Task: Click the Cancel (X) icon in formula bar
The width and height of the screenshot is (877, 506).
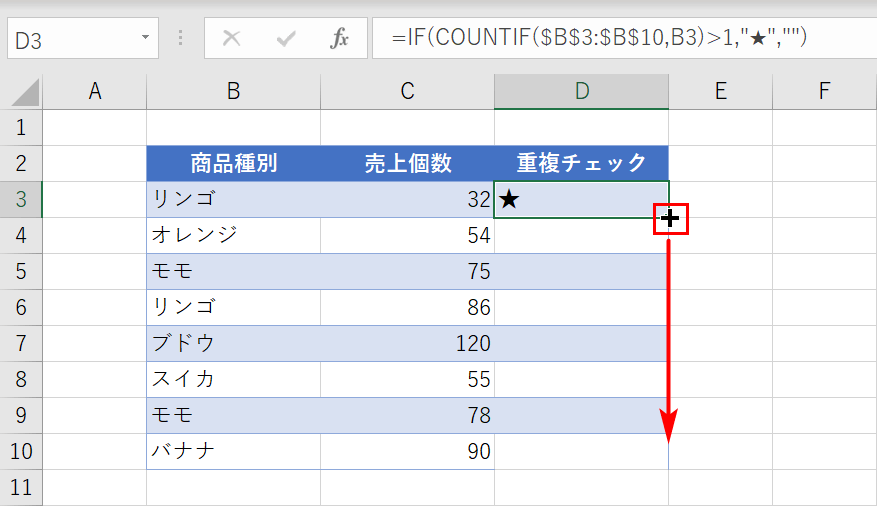Action: click(x=232, y=39)
